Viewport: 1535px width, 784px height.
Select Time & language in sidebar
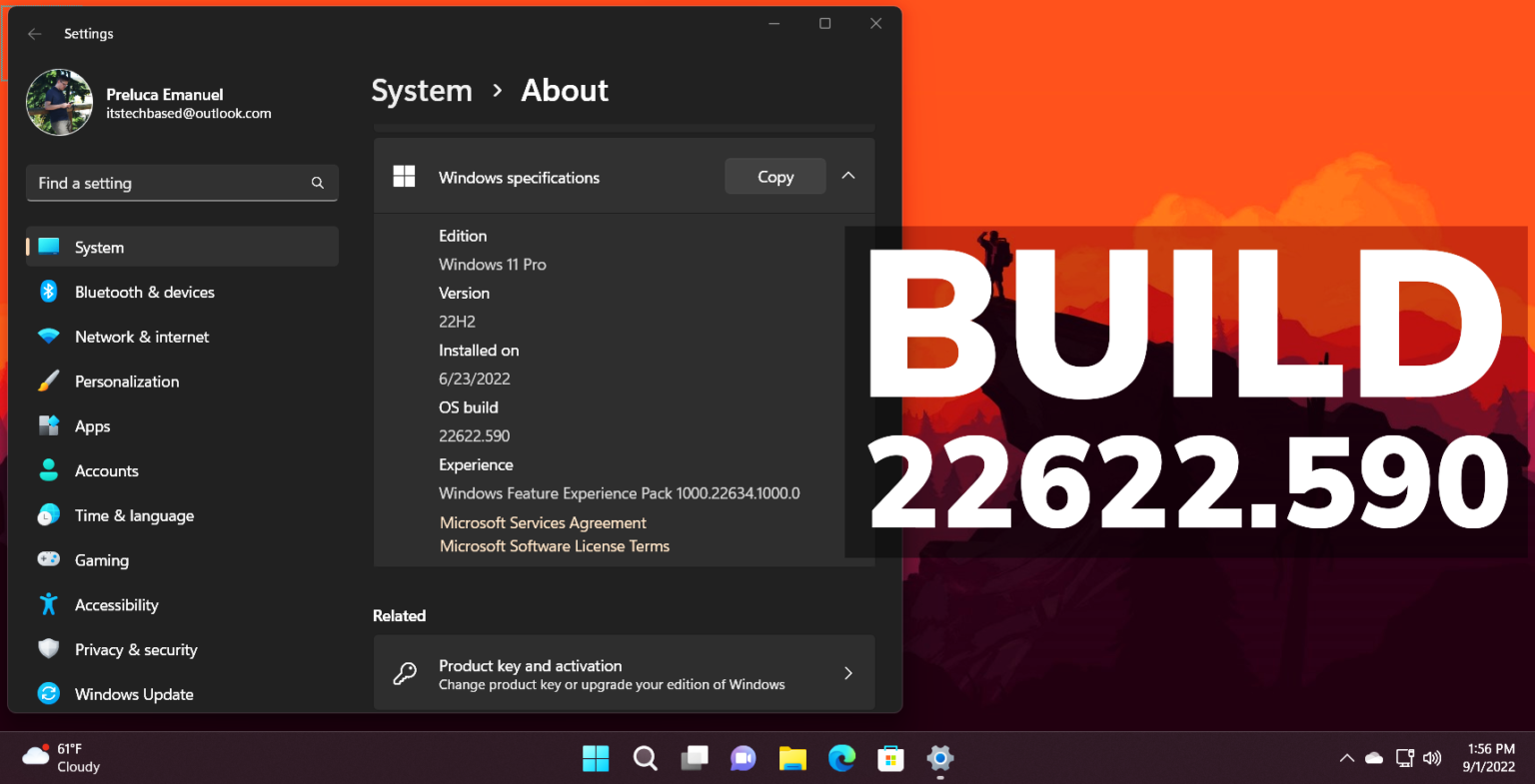[134, 515]
